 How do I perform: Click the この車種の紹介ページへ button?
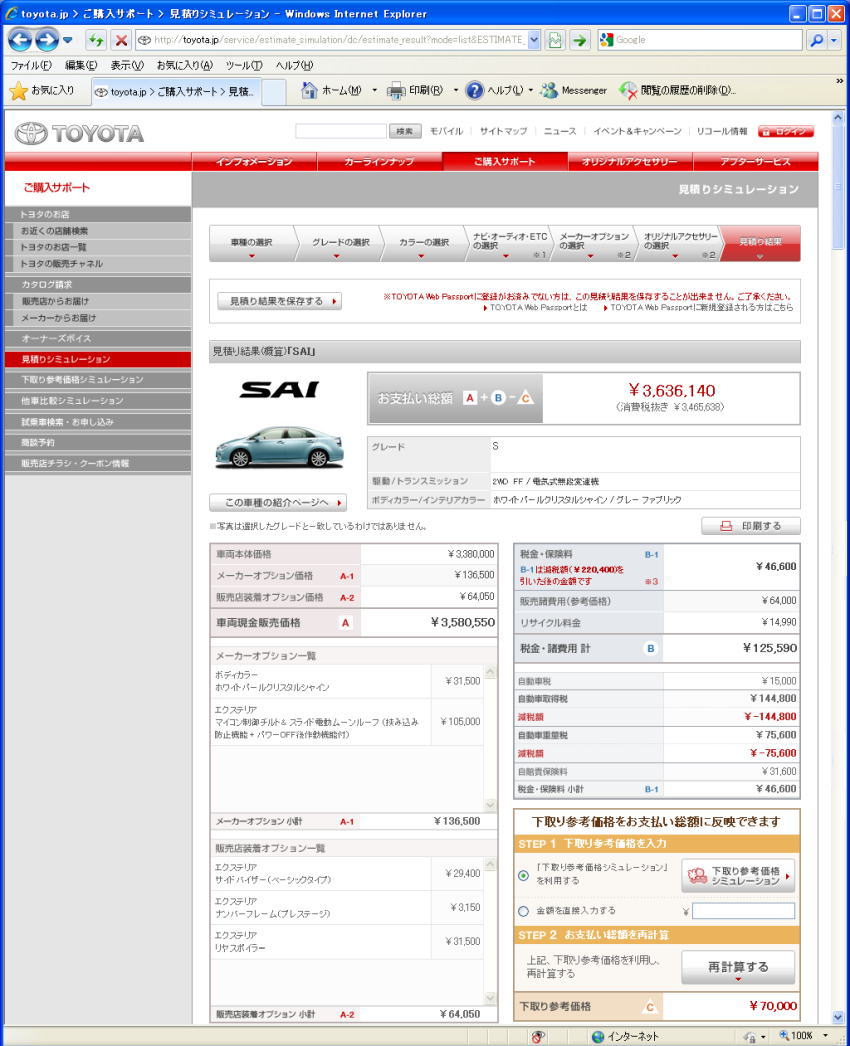(278, 502)
